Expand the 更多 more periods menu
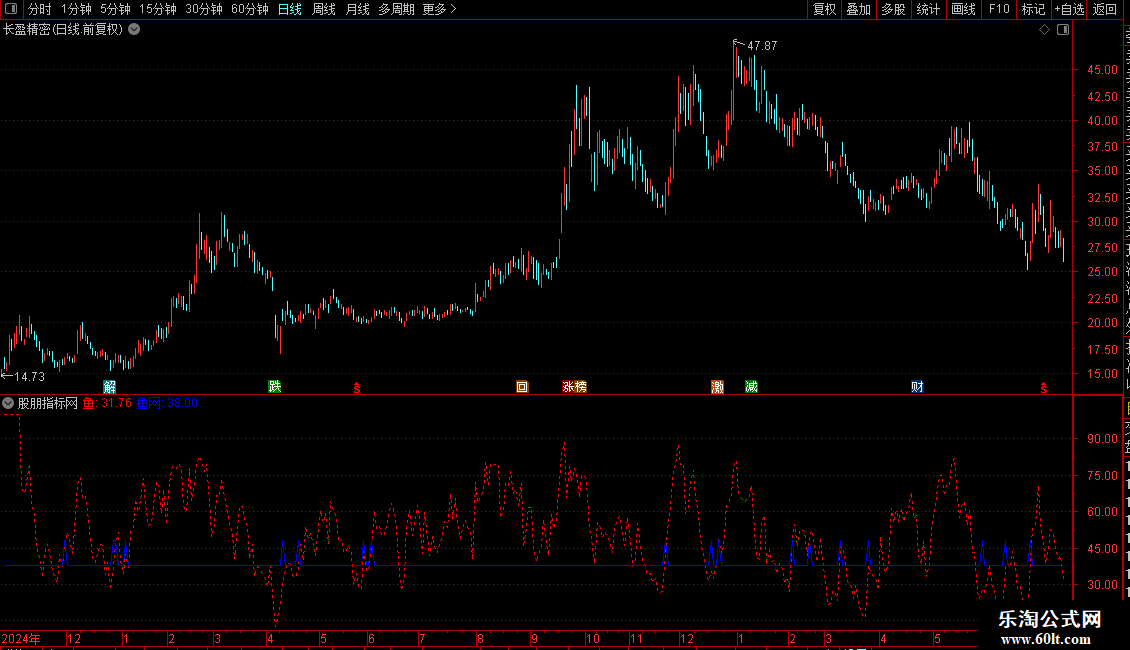1130x650 pixels. coord(439,9)
